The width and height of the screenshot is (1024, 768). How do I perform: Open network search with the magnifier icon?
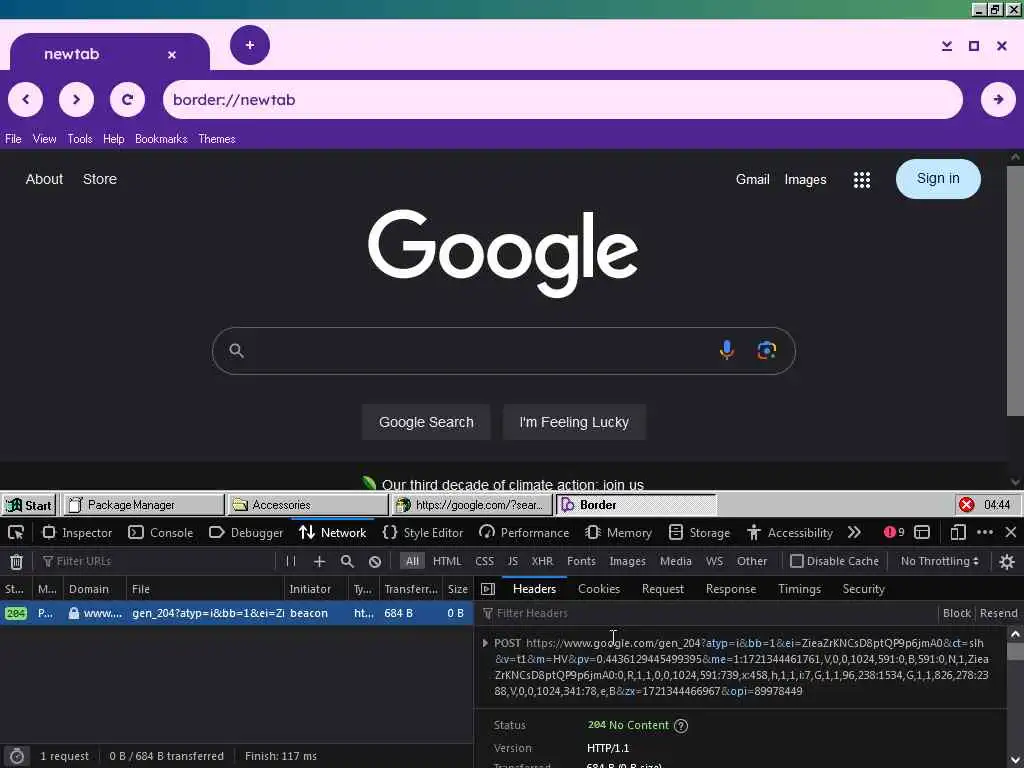click(x=347, y=561)
